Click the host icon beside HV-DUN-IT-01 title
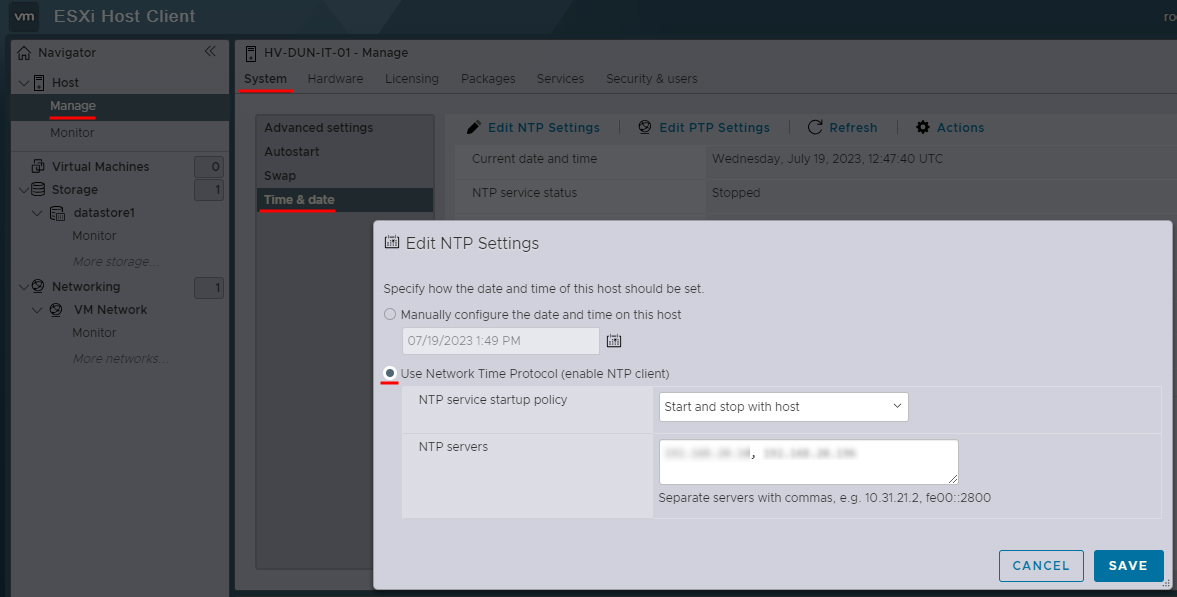 coord(251,53)
